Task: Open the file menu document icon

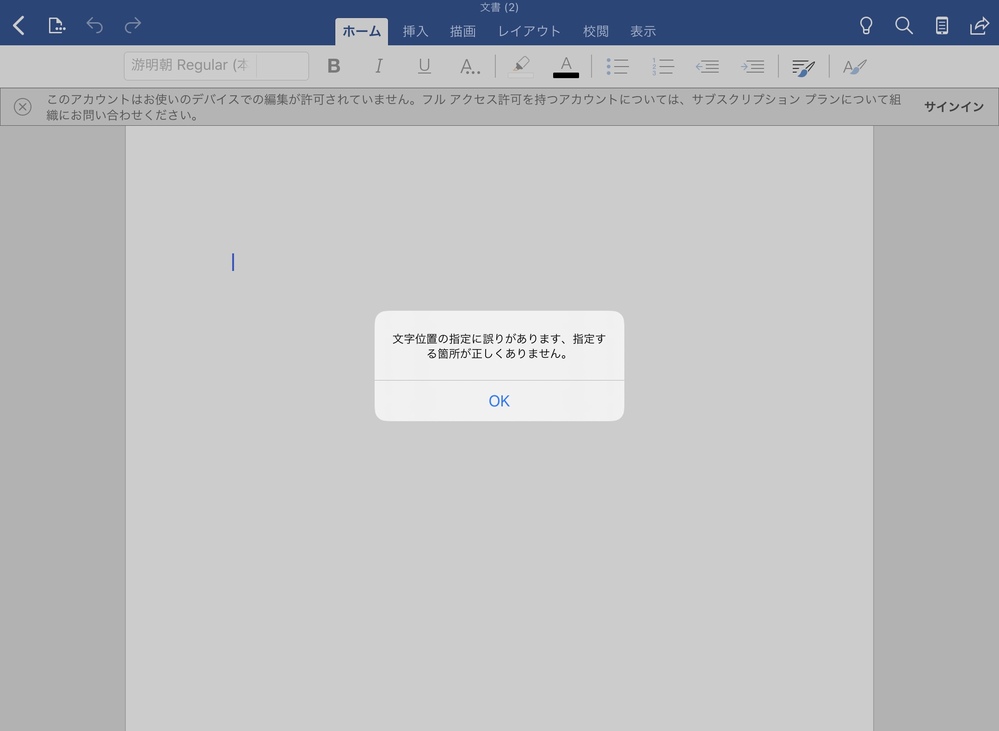Action: pyautogui.click(x=57, y=26)
